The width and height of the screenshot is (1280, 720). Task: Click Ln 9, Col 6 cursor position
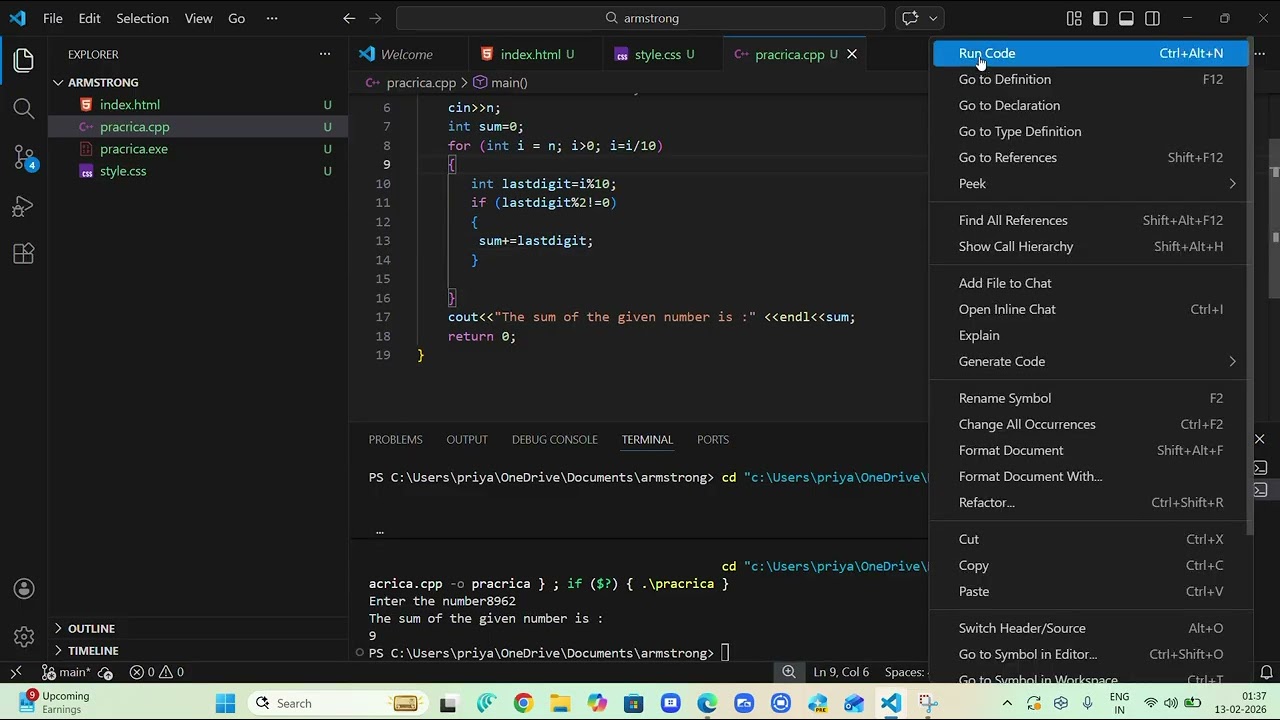pos(841,672)
